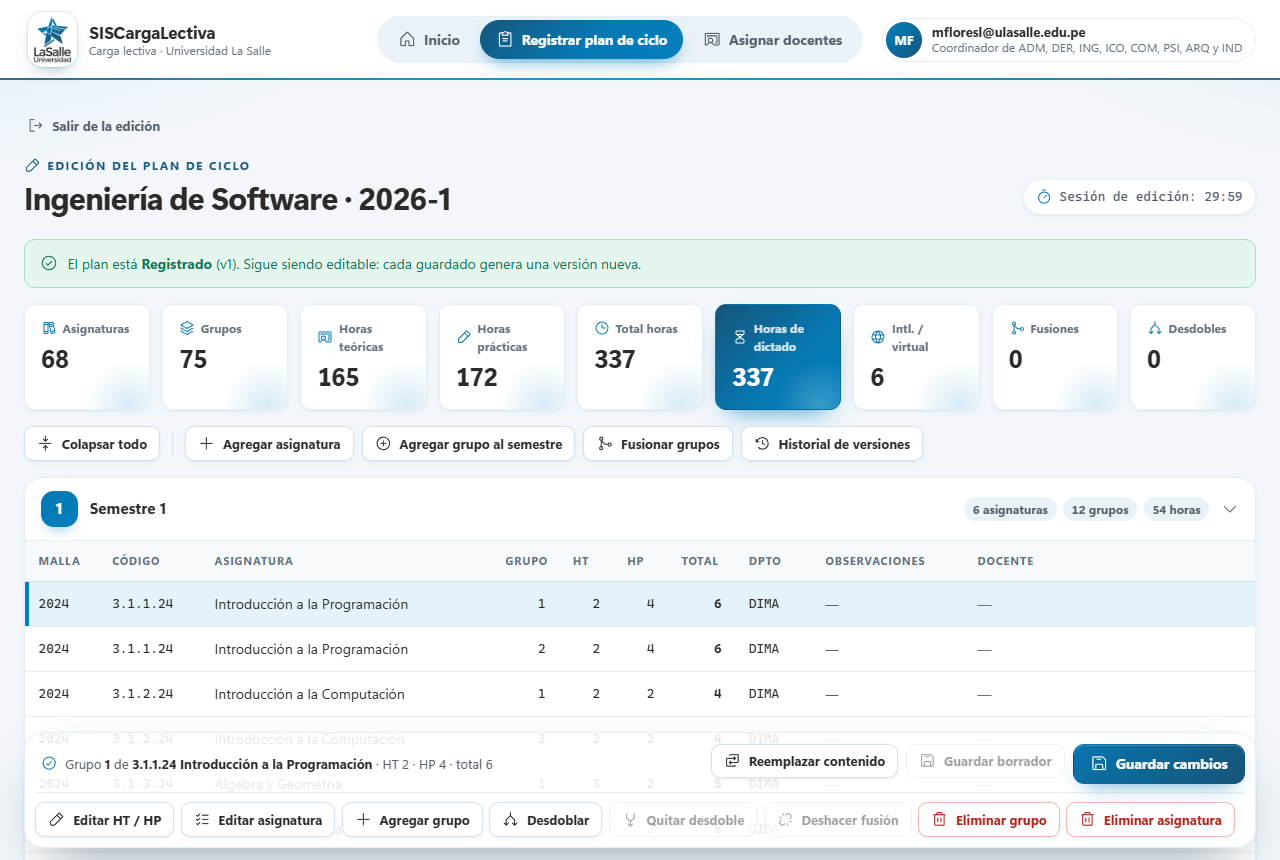Click the Desdobles split icon
Screen dimensions: 1280x860
pyautogui.click(x=1155, y=328)
